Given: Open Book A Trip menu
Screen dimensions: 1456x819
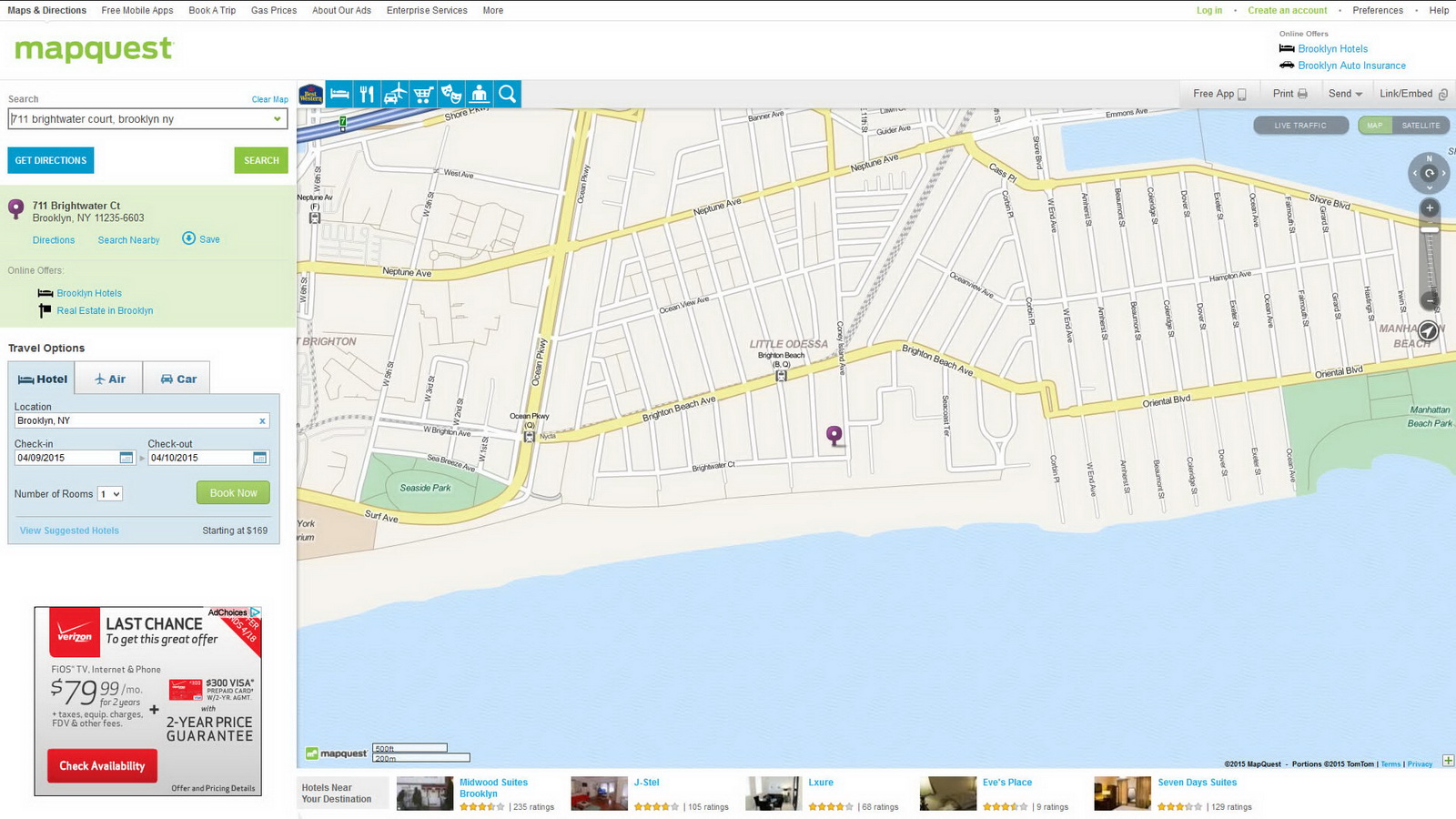Looking at the screenshot, I should tap(212, 10).
